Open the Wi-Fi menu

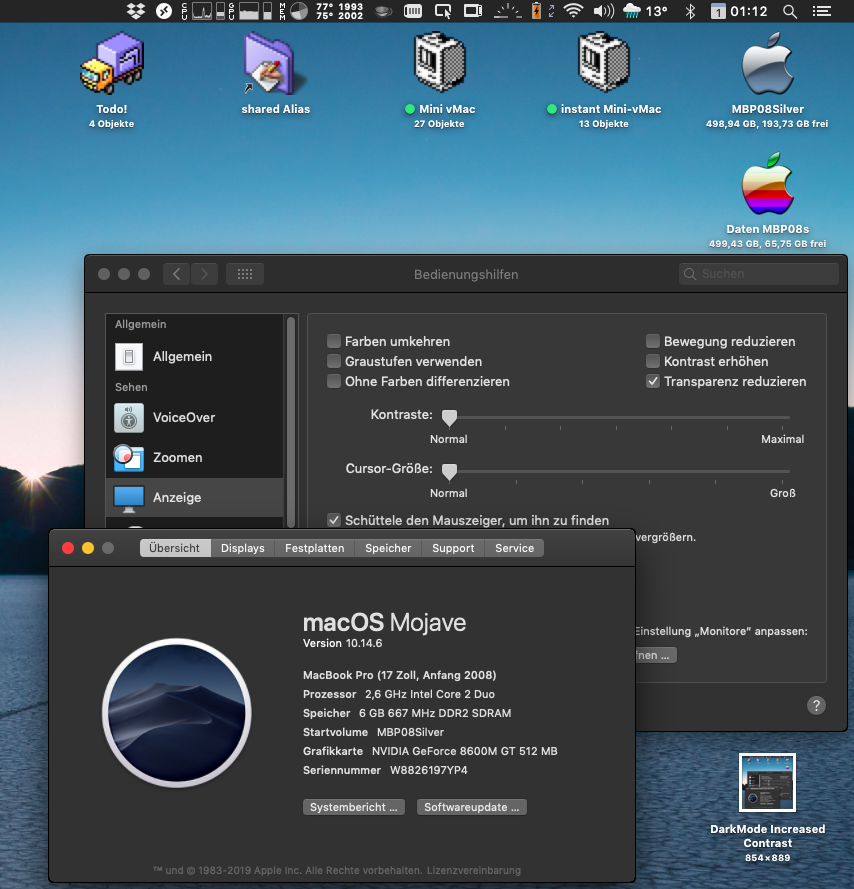tap(573, 11)
